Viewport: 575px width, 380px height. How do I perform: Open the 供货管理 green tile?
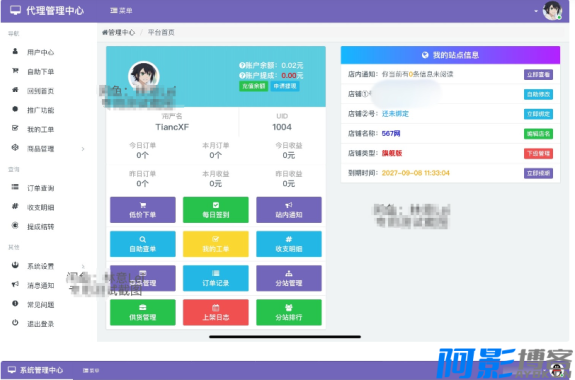(143, 312)
